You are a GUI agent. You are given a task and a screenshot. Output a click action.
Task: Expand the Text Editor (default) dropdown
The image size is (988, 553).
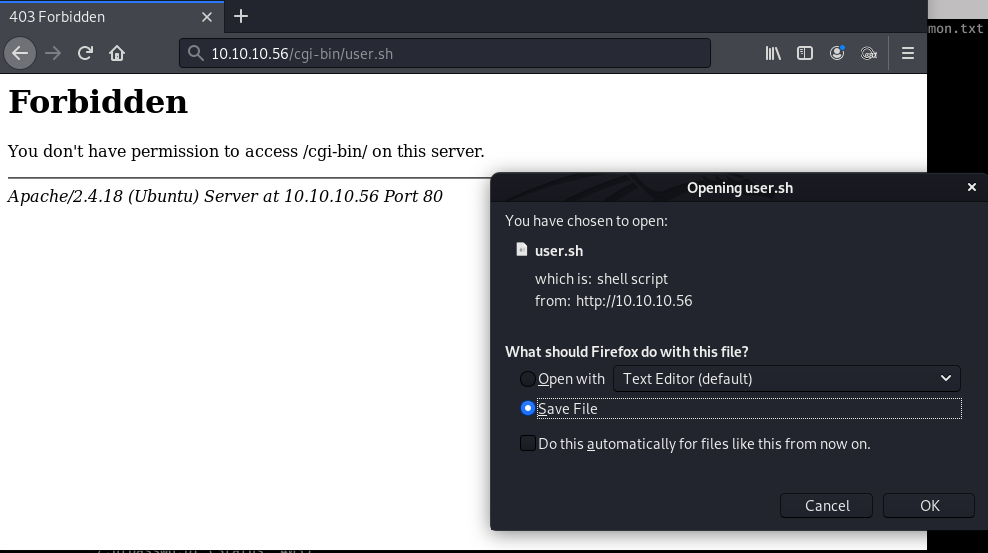786,379
